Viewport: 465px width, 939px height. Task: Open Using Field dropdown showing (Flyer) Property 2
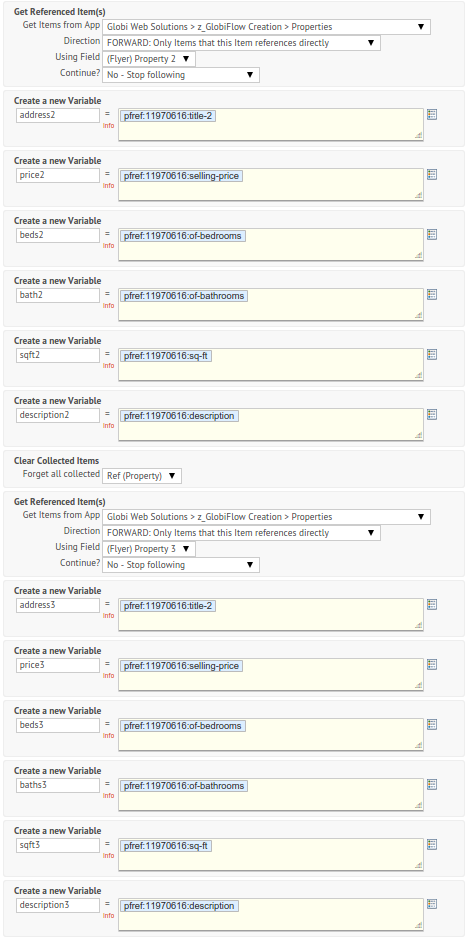pos(149,59)
